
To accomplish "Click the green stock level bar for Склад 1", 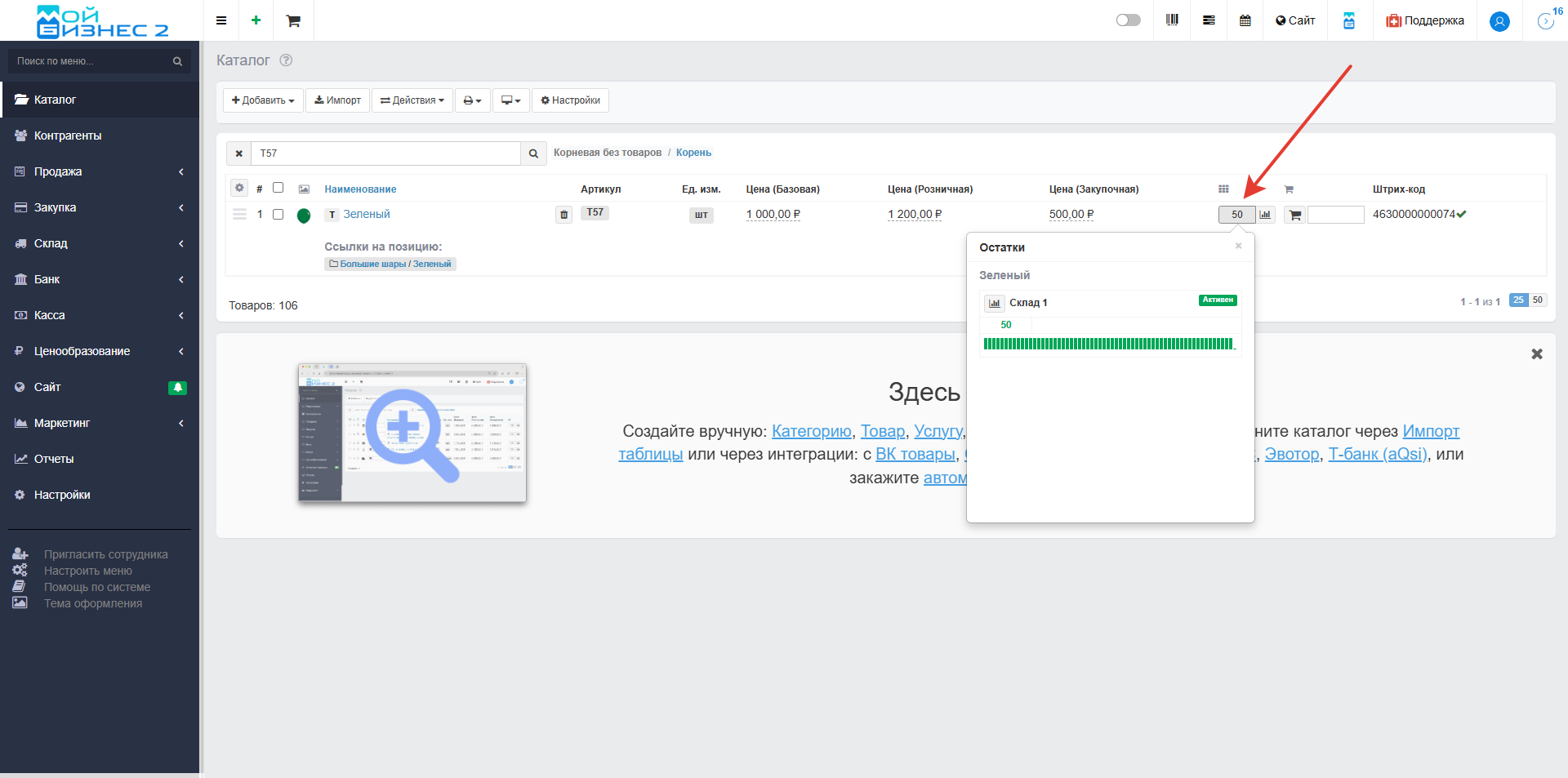I will [1108, 344].
